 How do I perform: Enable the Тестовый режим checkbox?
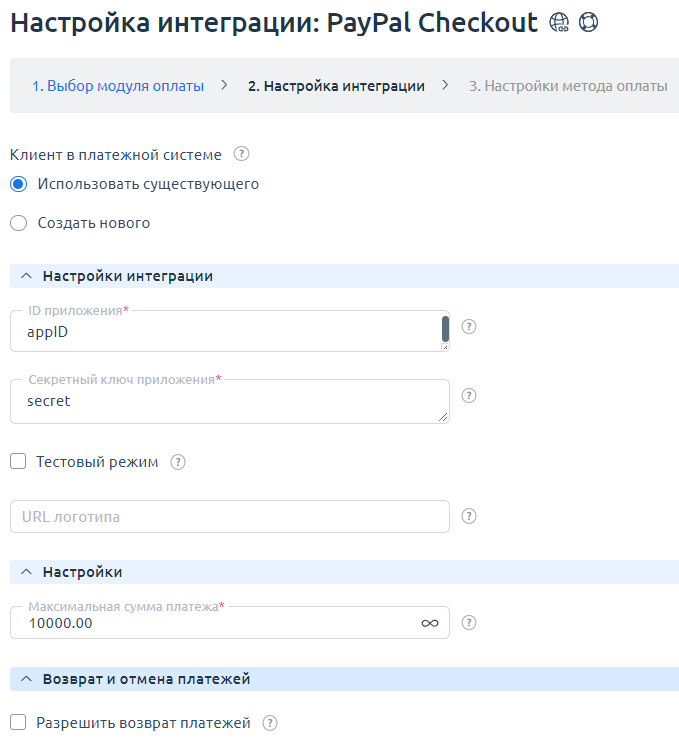click(18, 462)
